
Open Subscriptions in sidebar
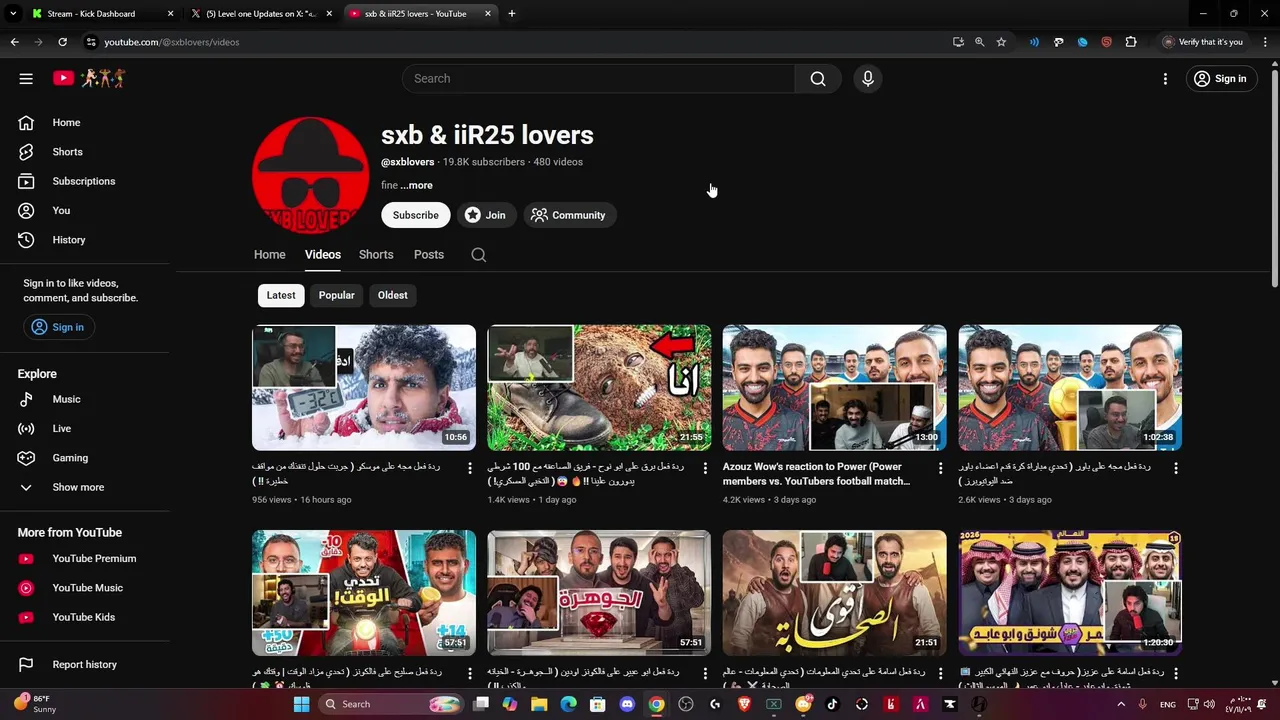[x=85, y=181]
